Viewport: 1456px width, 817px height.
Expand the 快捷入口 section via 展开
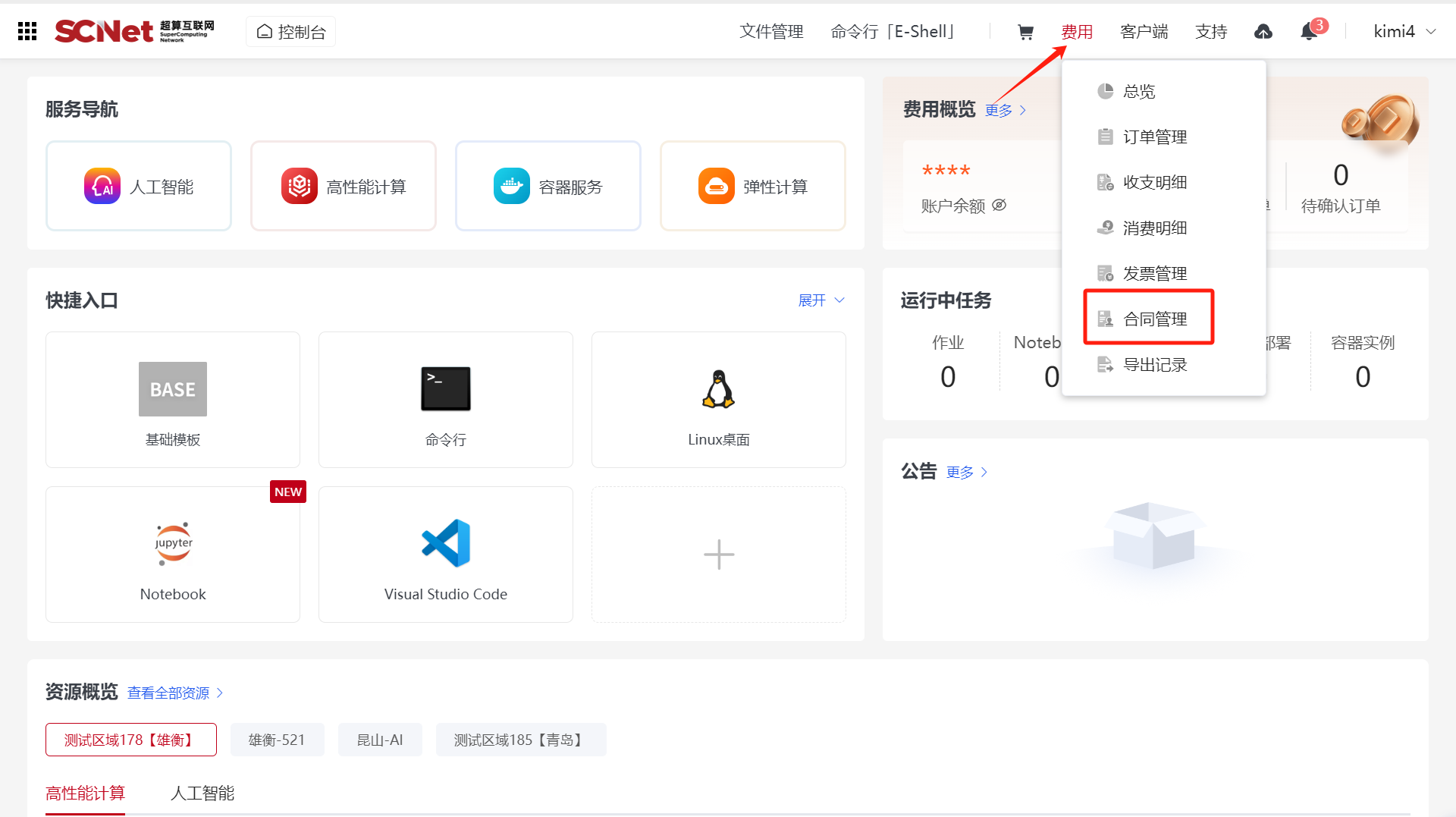[821, 300]
